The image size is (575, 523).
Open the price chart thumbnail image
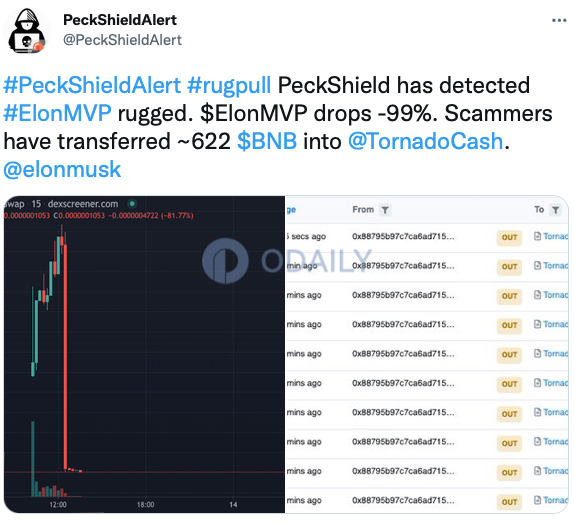[144, 354]
